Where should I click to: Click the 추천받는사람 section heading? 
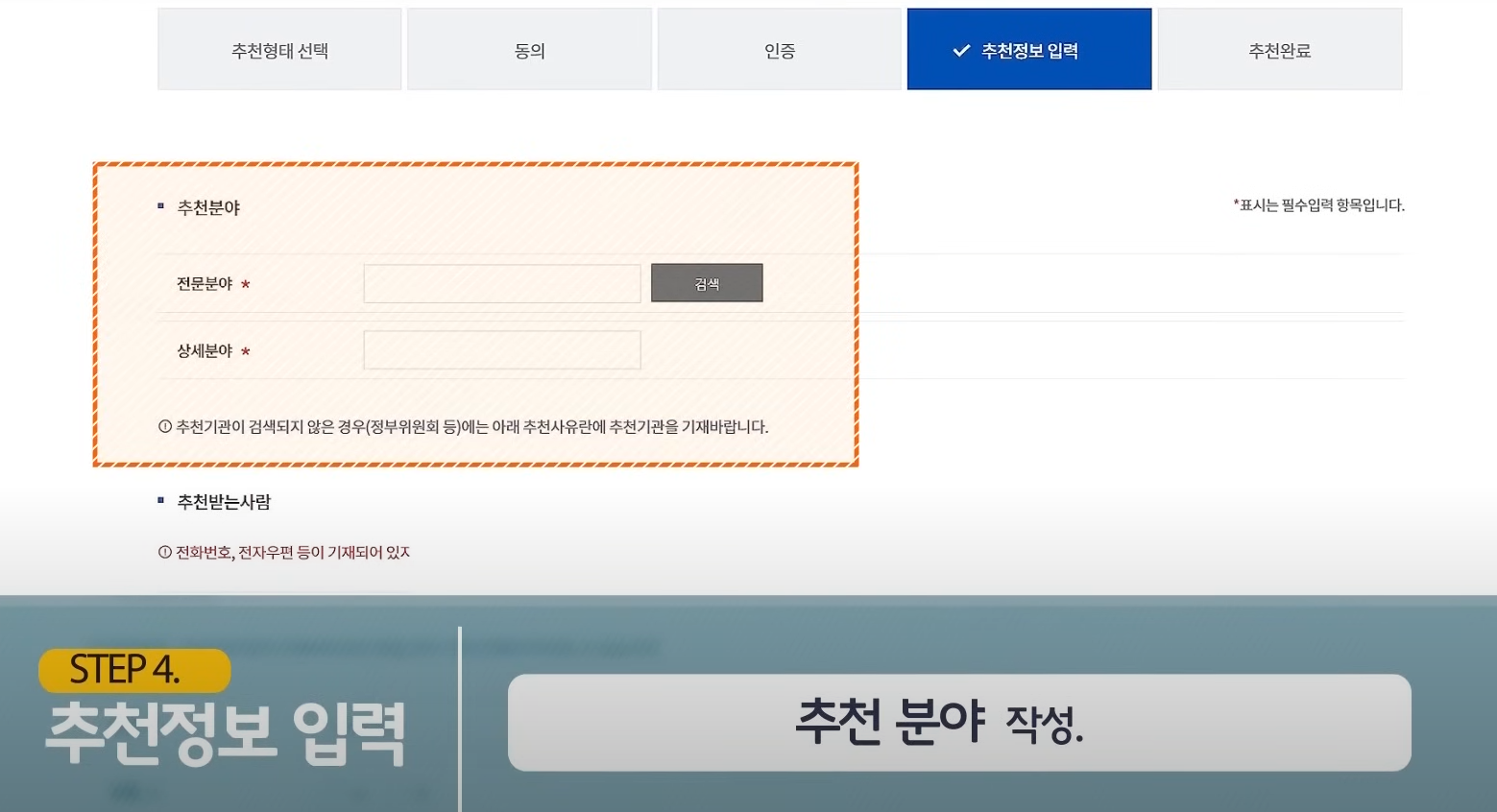point(224,502)
